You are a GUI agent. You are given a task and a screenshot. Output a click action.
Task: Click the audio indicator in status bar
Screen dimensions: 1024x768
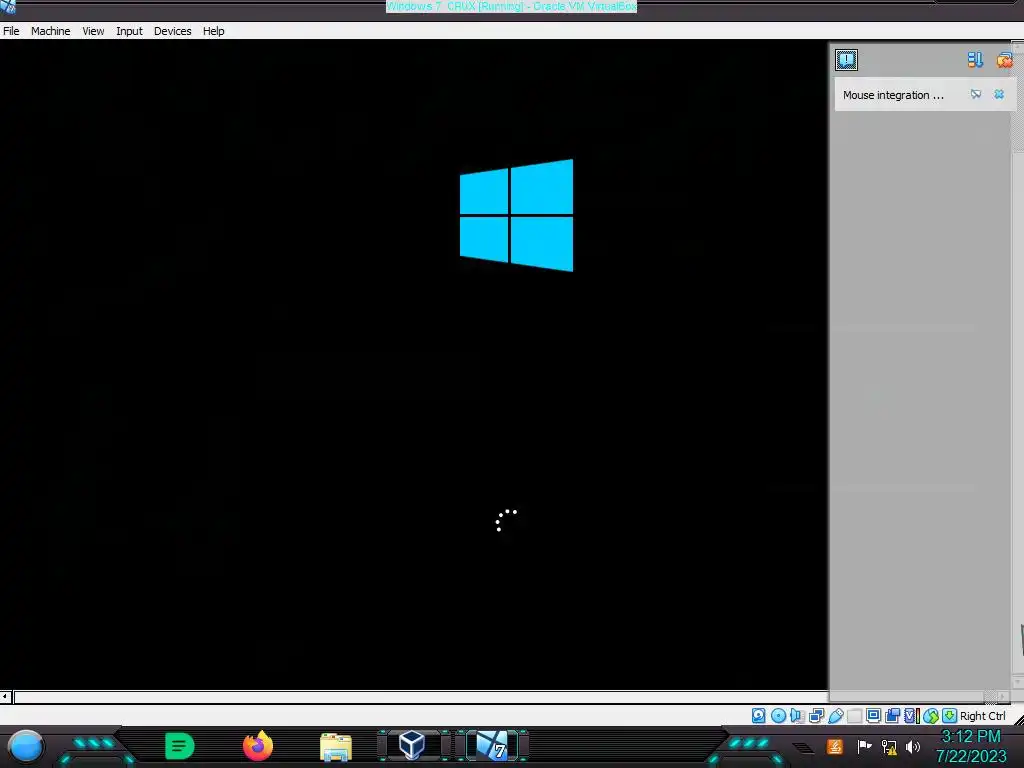[x=797, y=716]
